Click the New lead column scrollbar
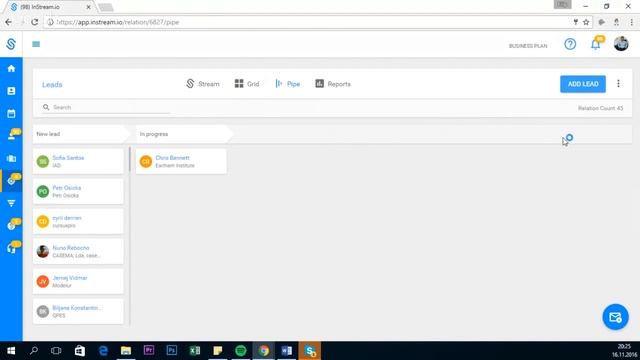 point(129,159)
